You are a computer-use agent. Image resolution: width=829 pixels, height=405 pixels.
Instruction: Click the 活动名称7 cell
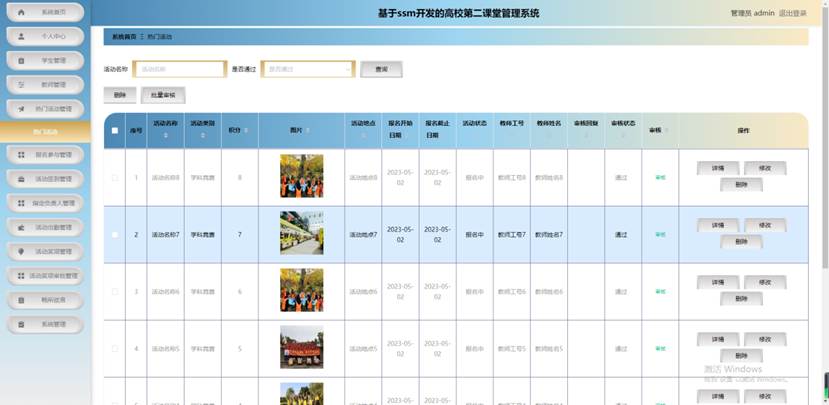point(165,235)
